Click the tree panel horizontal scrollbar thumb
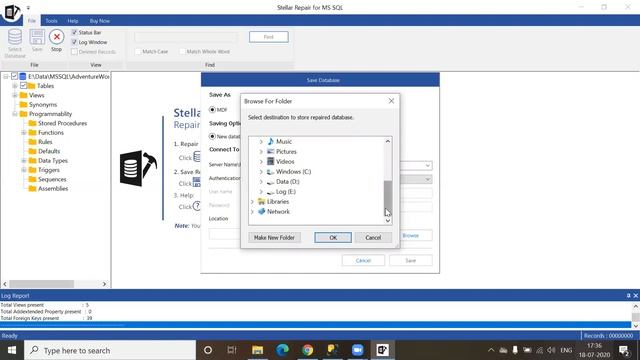 (42, 284)
